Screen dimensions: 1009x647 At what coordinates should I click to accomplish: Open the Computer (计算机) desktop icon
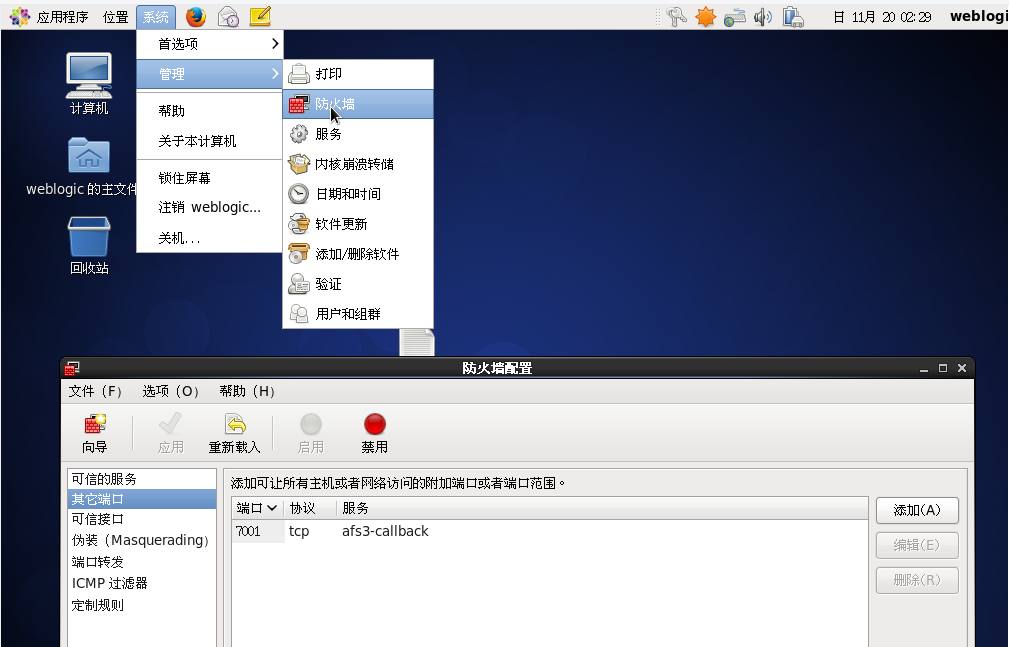(x=89, y=82)
